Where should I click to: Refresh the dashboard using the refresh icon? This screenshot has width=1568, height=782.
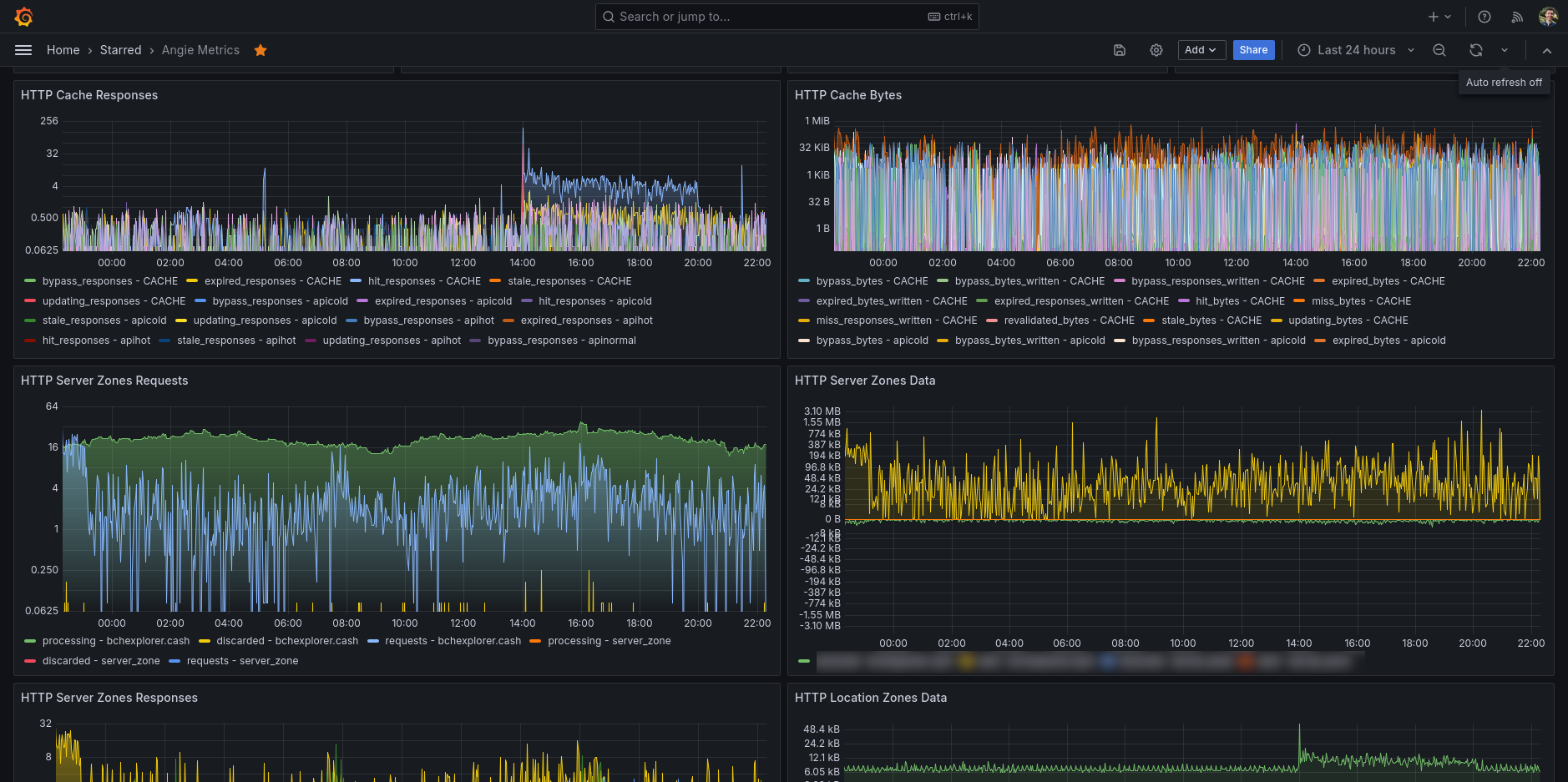(x=1476, y=50)
